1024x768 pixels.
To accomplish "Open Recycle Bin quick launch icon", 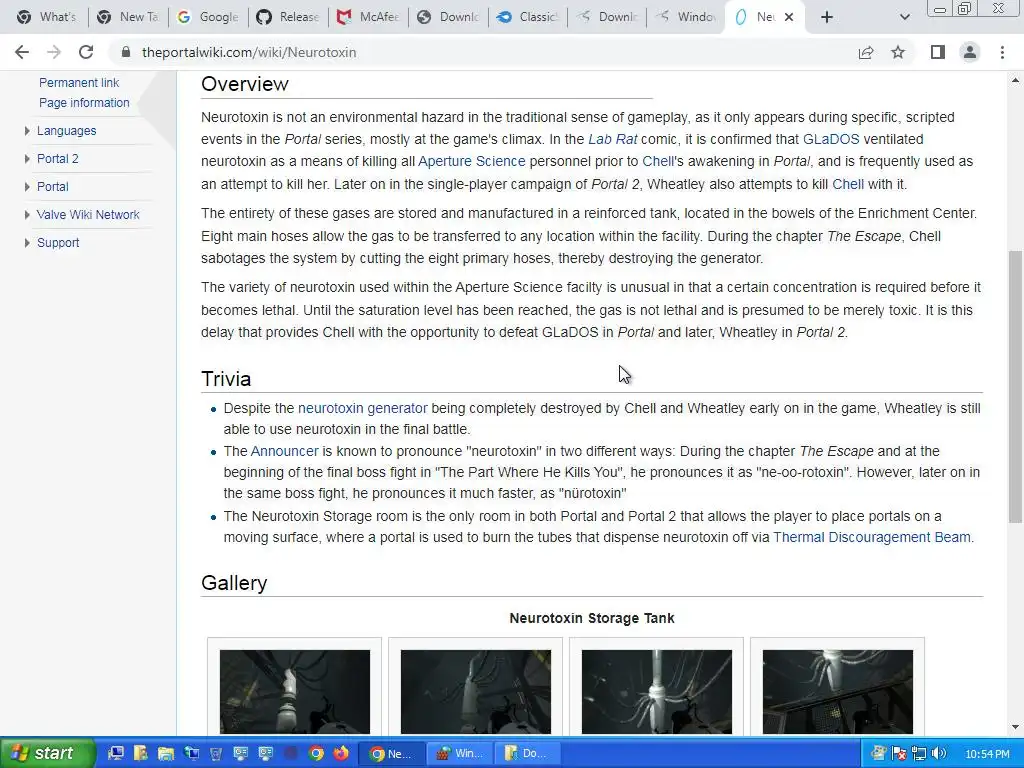I will (x=216, y=753).
